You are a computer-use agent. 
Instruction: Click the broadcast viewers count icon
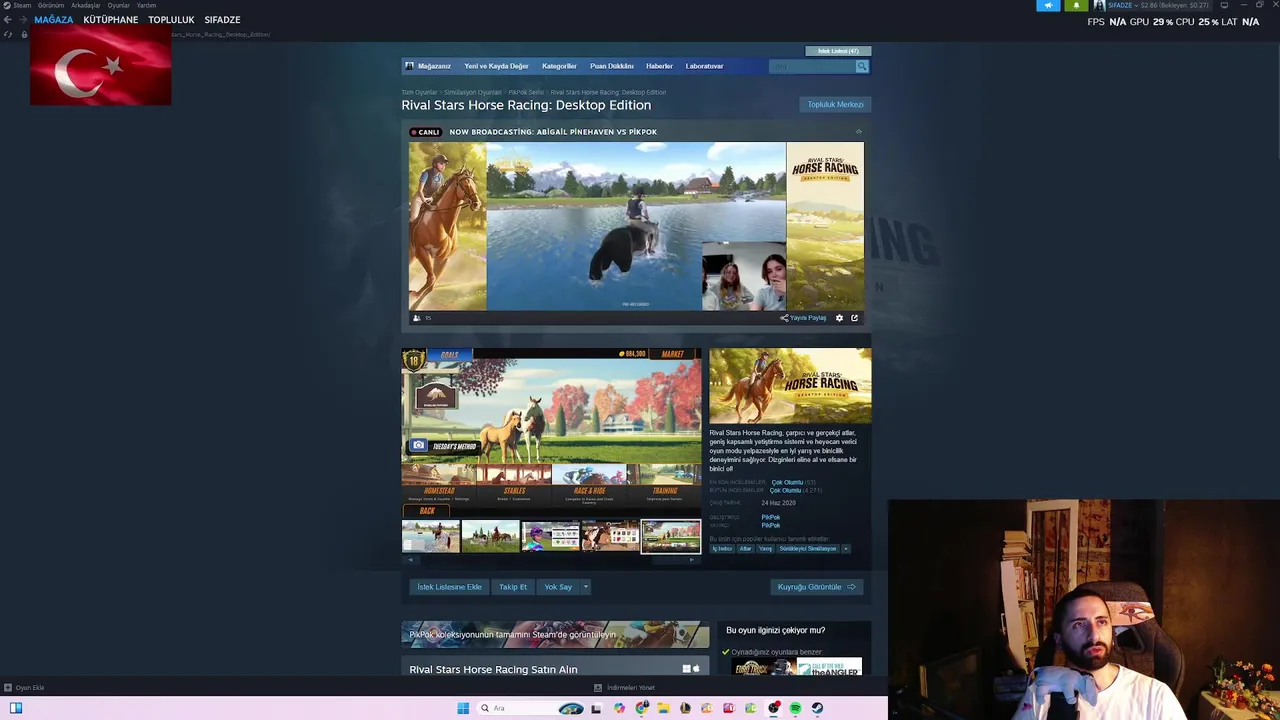tap(417, 318)
